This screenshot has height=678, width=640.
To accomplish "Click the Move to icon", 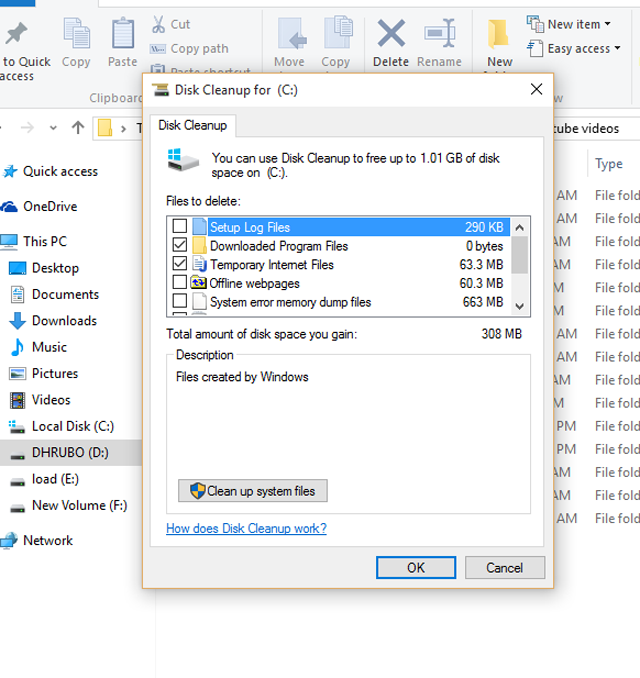I will coord(290,34).
